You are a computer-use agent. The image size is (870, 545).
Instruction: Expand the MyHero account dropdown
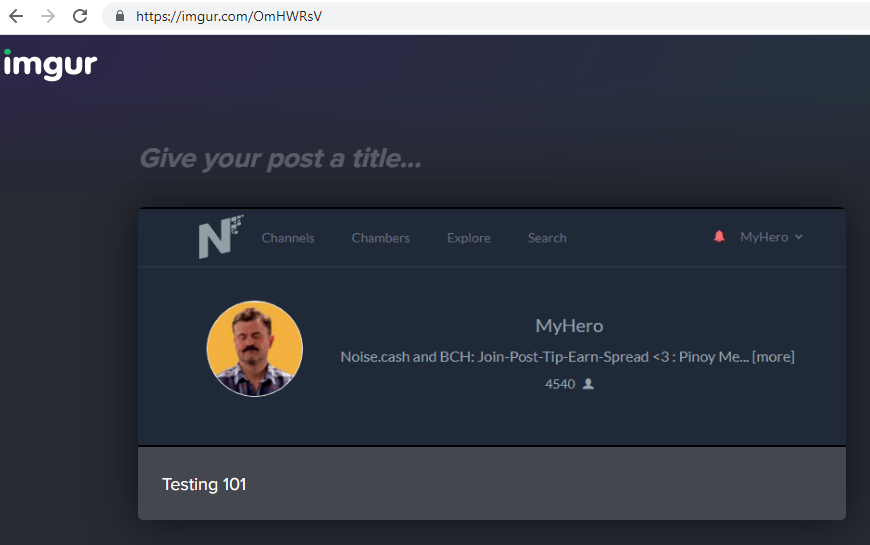point(771,237)
